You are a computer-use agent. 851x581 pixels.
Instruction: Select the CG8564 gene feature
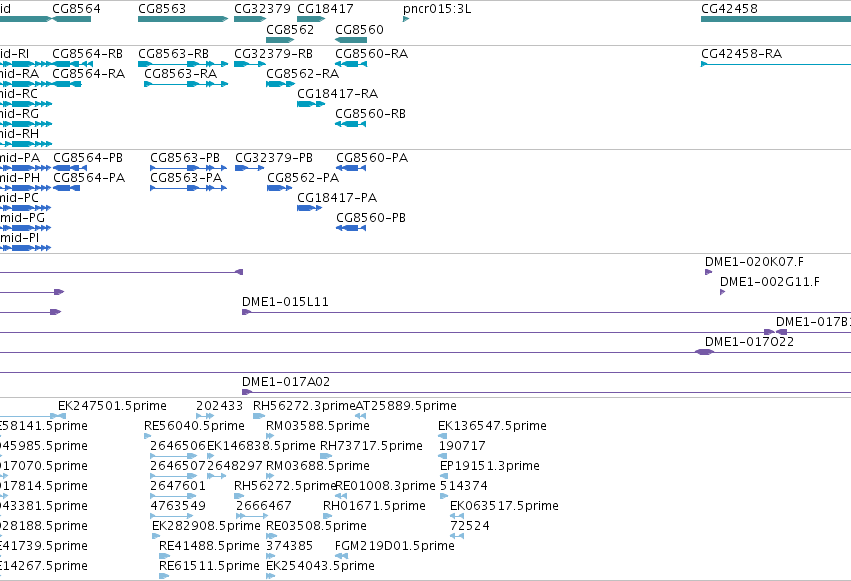[x=72, y=19]
